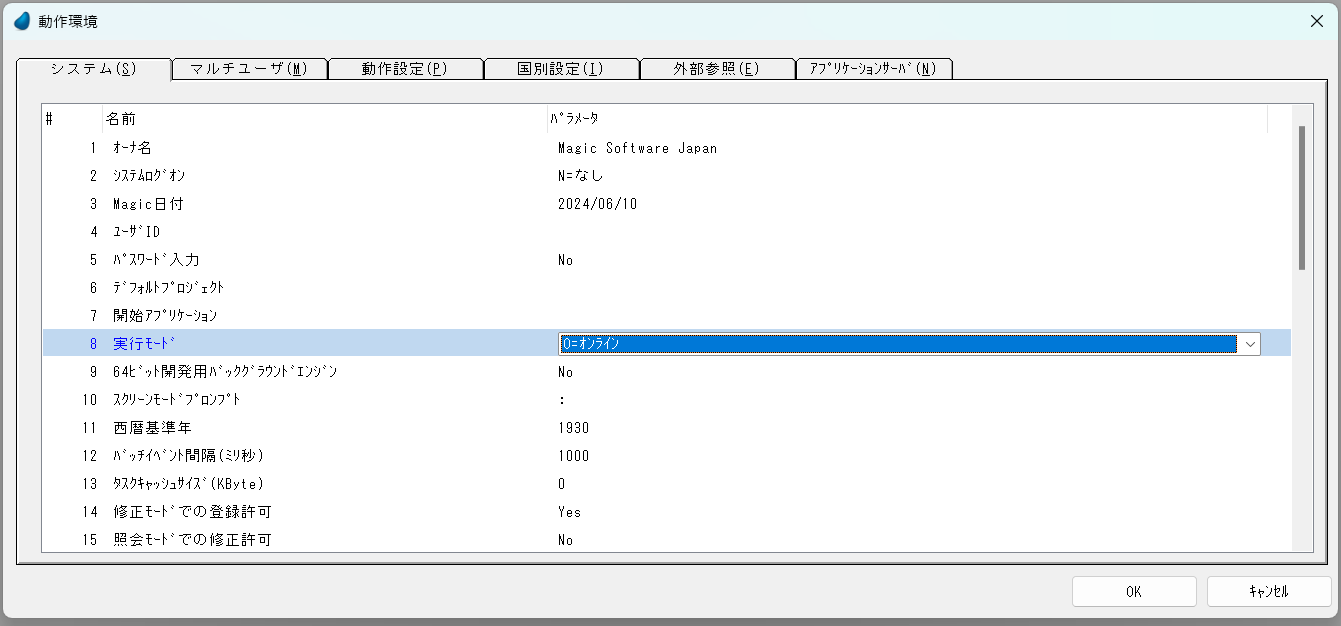This screenshot has width=1341, height=626.
Task: Click the 名前 column header
Action: point(121,119)
